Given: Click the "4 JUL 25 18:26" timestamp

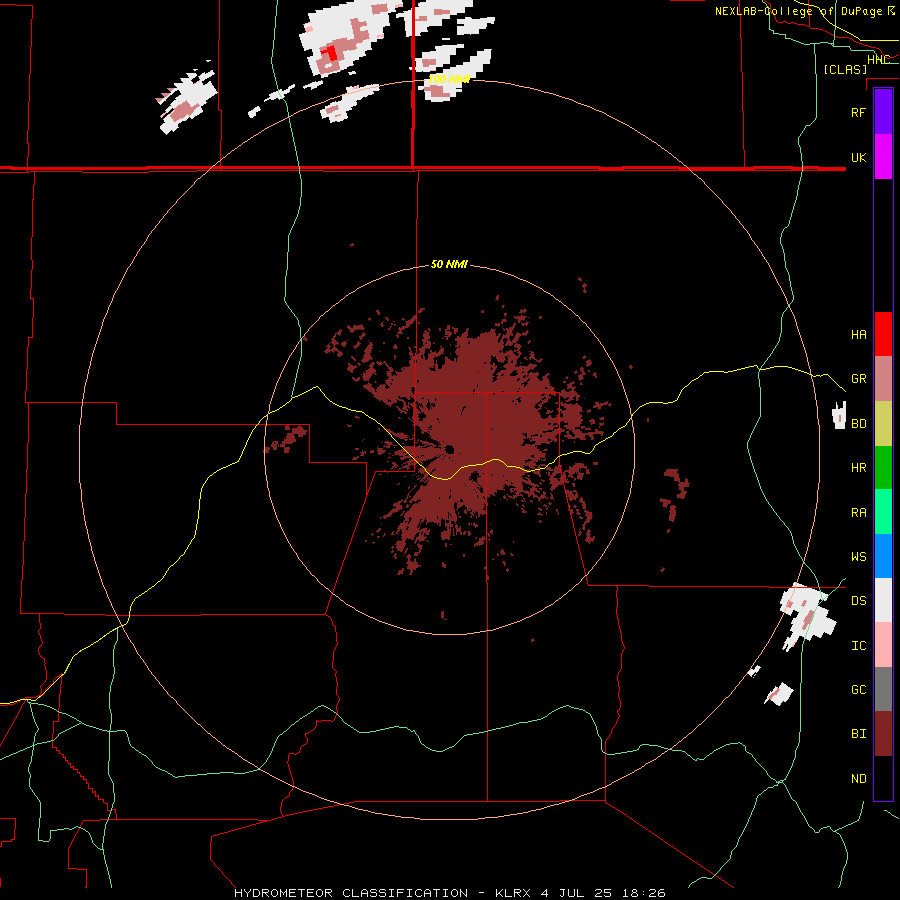Looking at the screenshot, I should pos(603,893).
